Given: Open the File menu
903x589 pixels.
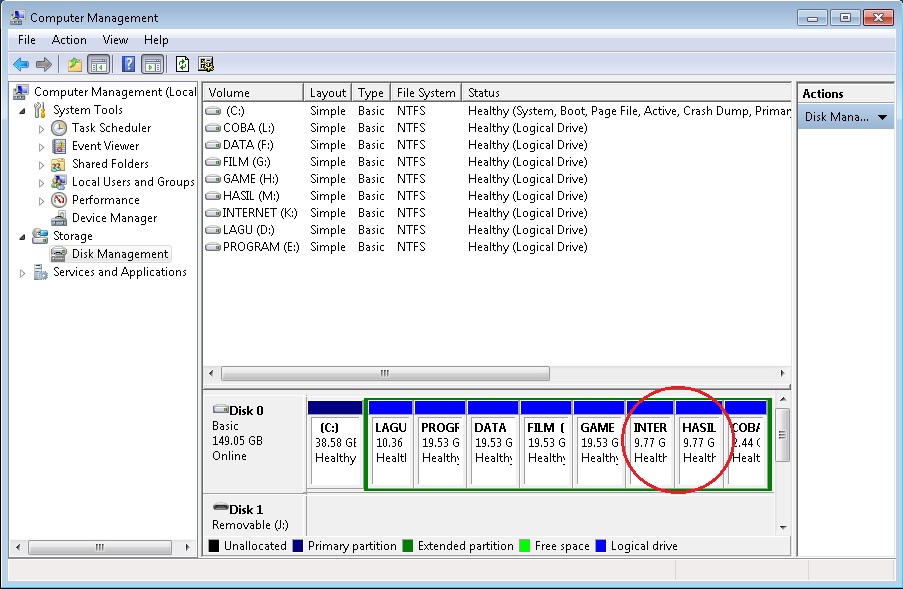Looking at the screenshot, I should click(x=26, y=40).
